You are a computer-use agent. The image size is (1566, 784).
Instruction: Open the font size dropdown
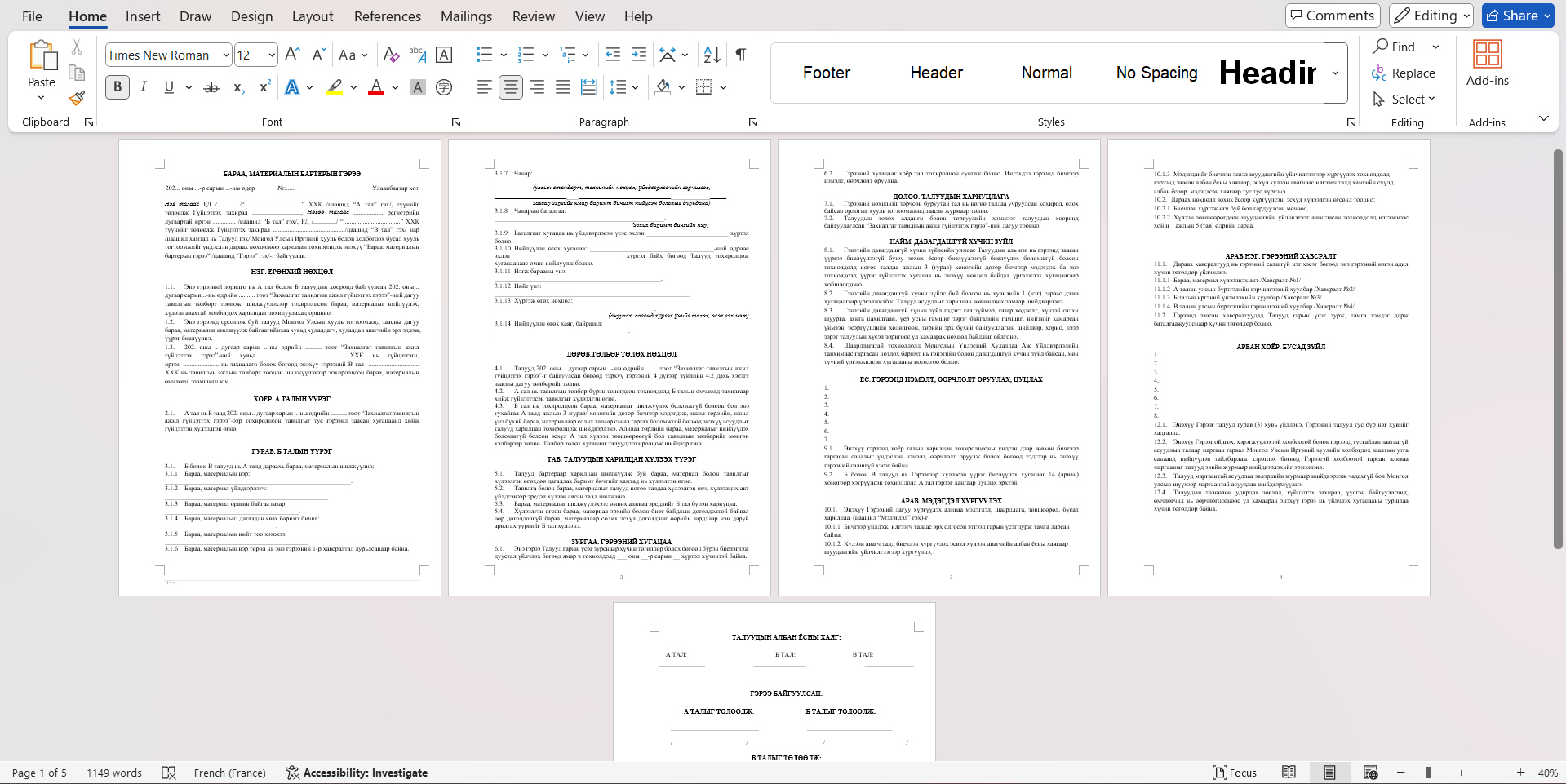click(x=272, y=55)
